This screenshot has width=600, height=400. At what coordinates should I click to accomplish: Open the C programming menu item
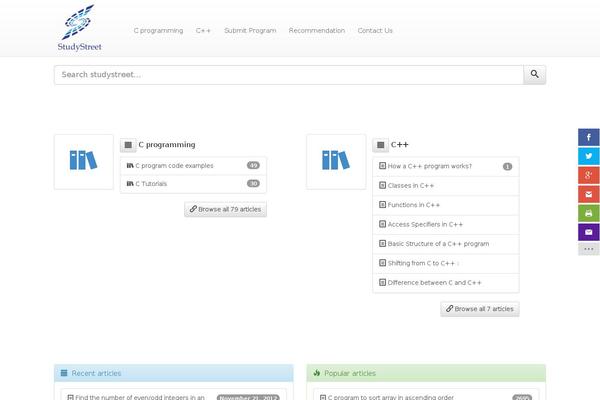point(158,31)
